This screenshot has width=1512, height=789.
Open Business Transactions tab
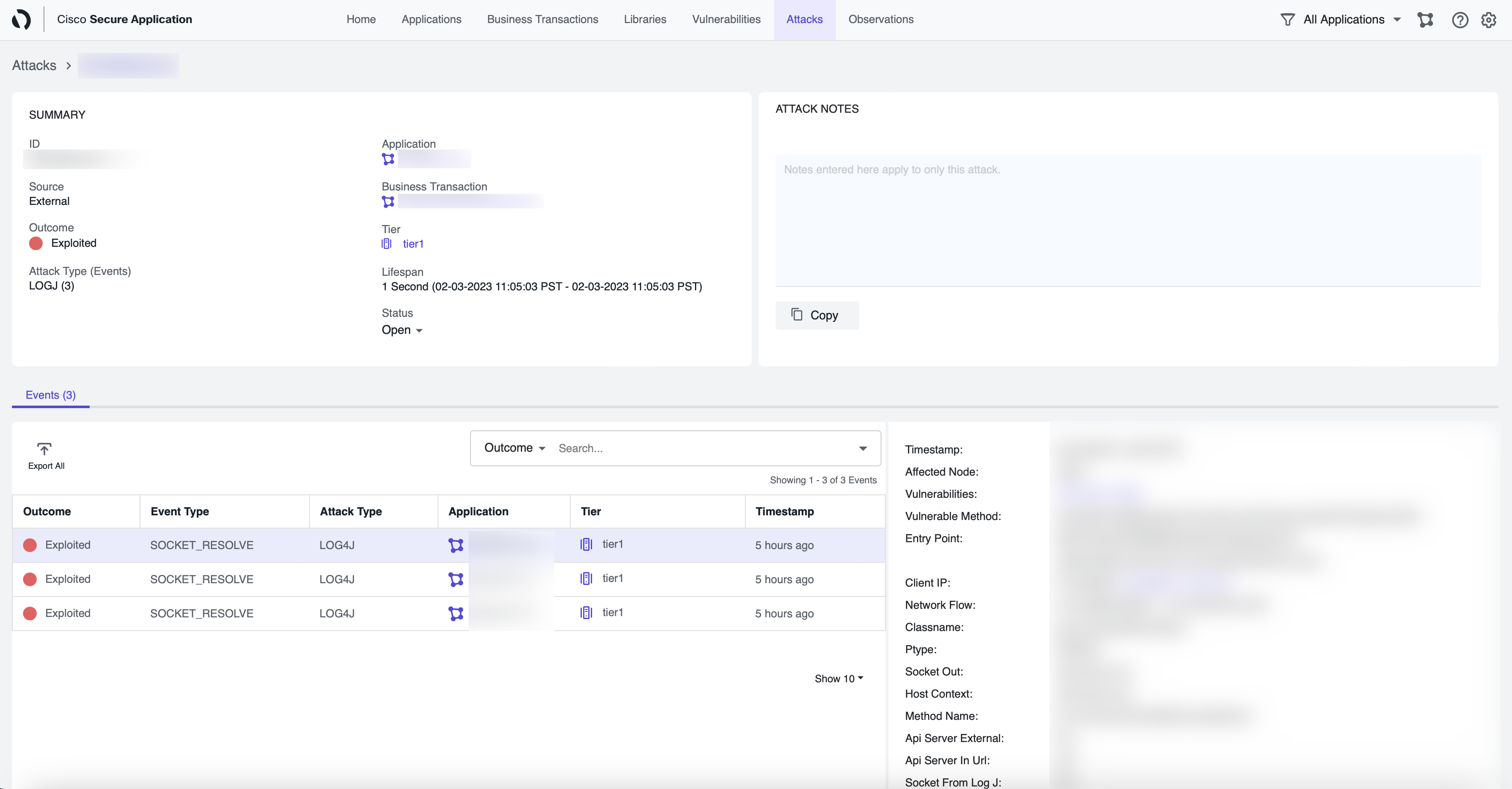pyautogui.click(x=542, y=19)
